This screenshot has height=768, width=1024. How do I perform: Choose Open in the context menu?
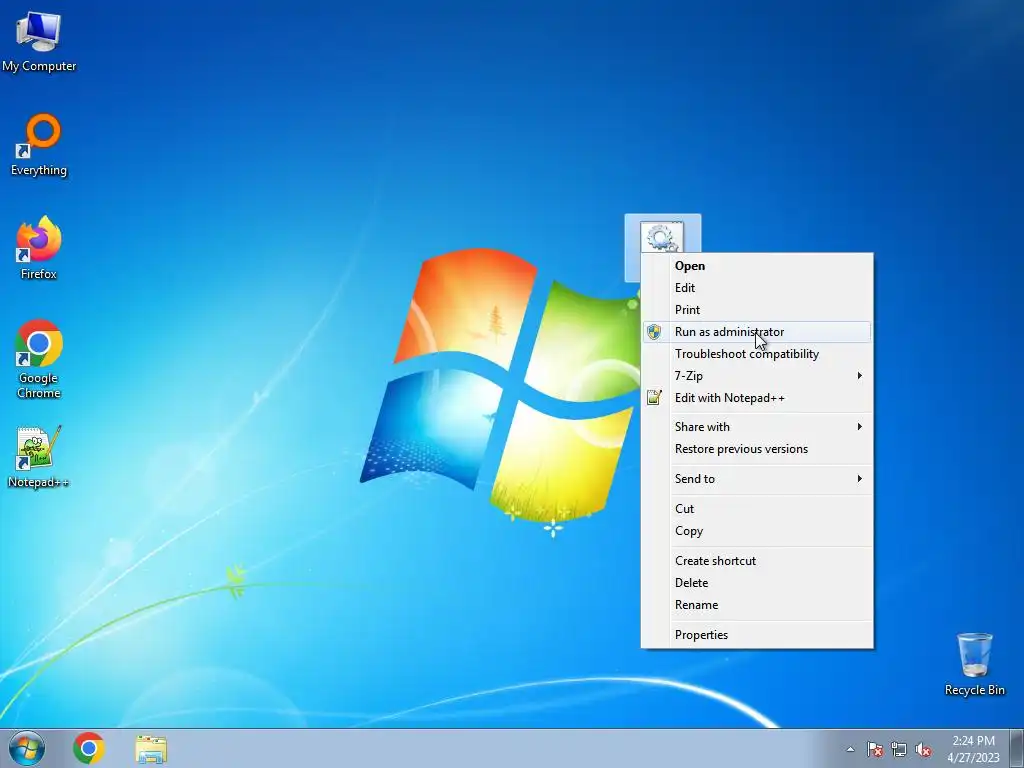tap(757, 266)
